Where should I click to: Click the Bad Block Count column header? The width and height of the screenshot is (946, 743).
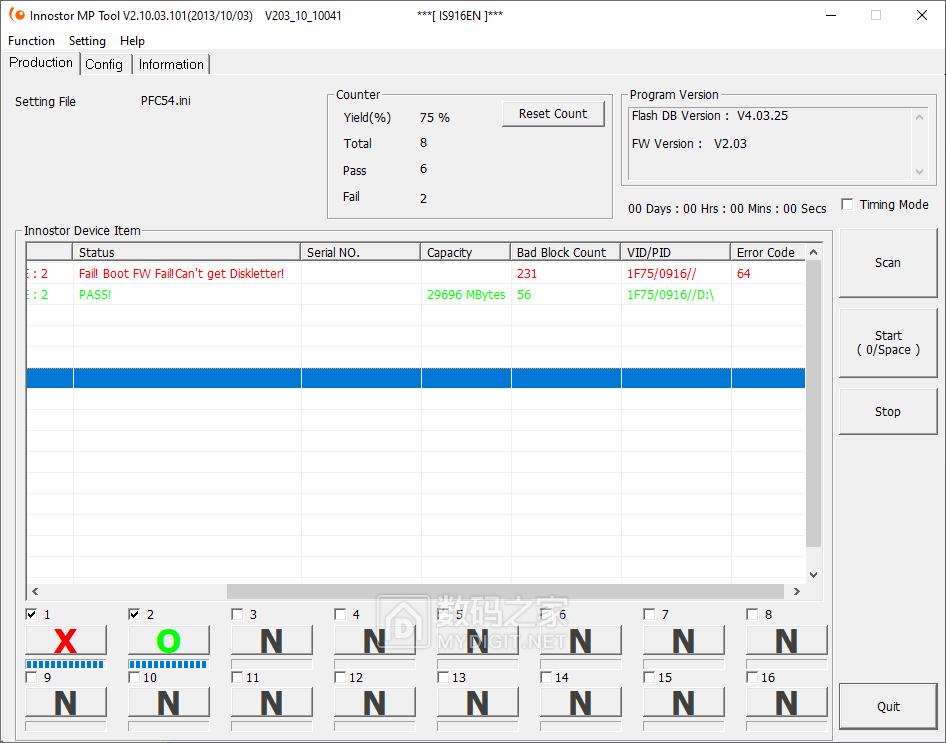coord(566,252)
